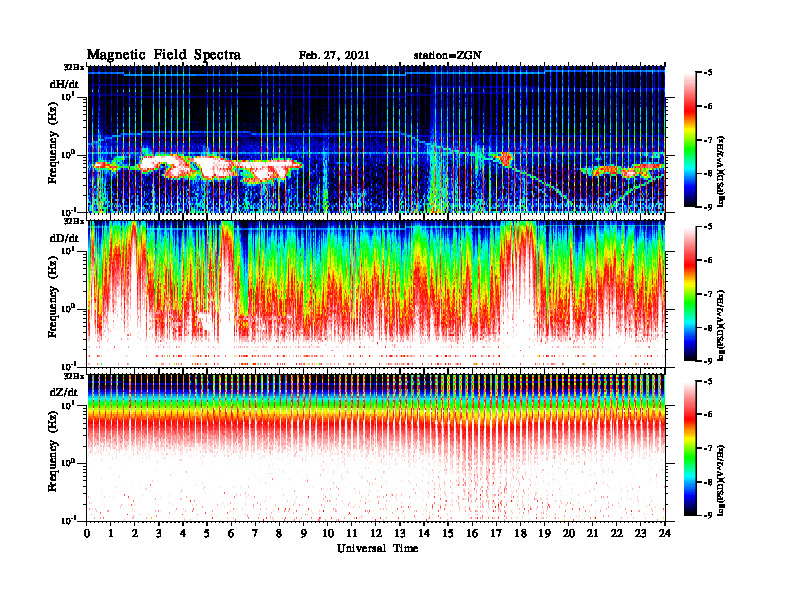Click the dH/dt spectrogram color scale bar
The image size is (792, 612).
[690, 140]
